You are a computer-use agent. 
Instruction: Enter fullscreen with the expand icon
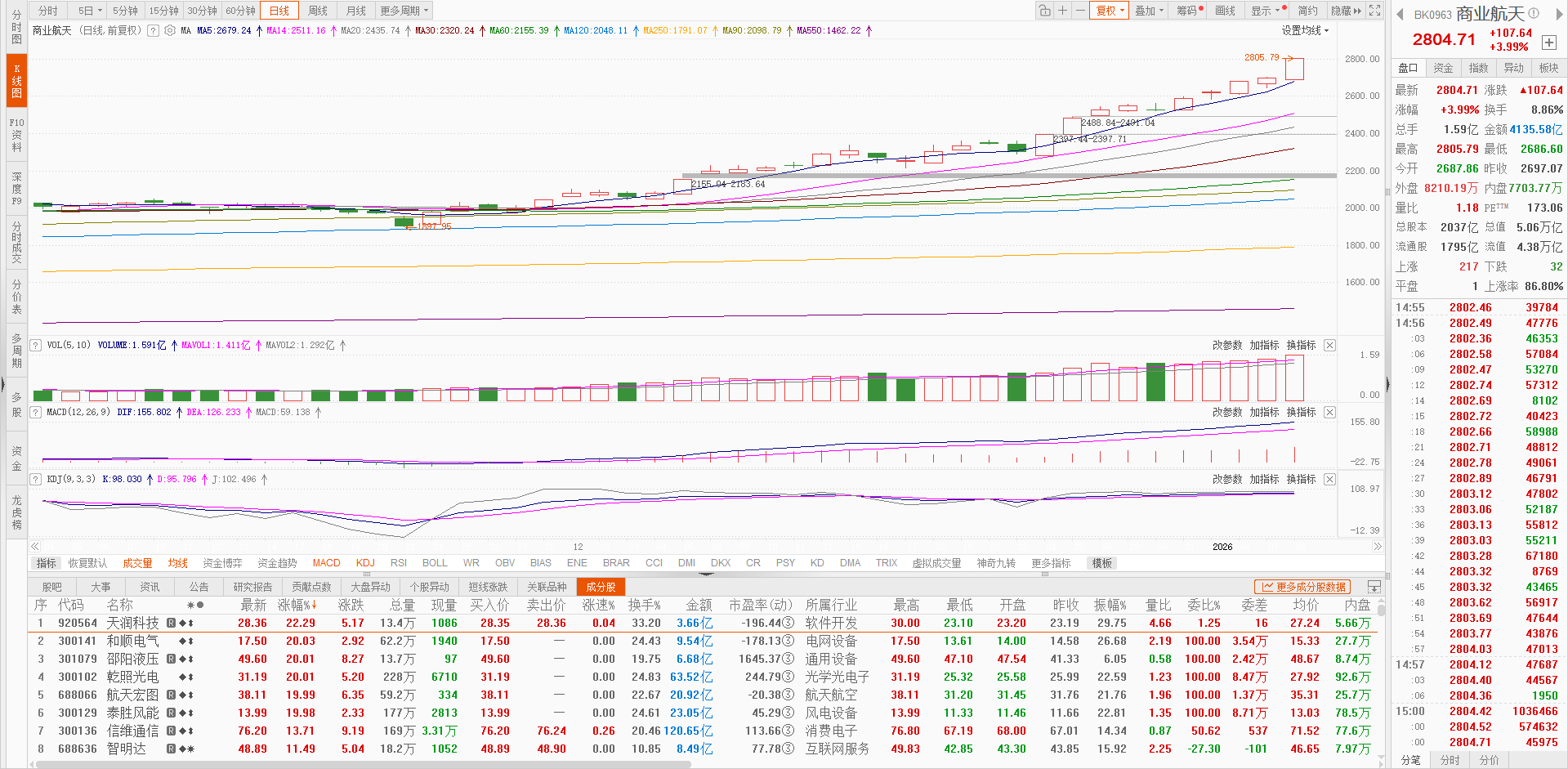1374,11
